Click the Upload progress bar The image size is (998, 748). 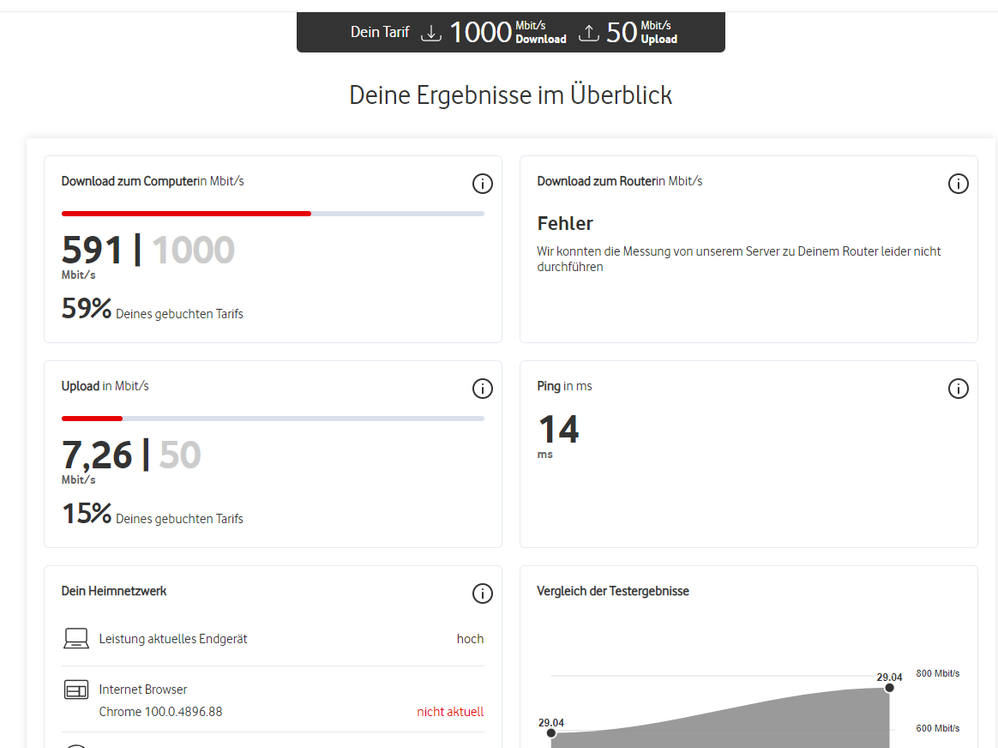(273, 418)
